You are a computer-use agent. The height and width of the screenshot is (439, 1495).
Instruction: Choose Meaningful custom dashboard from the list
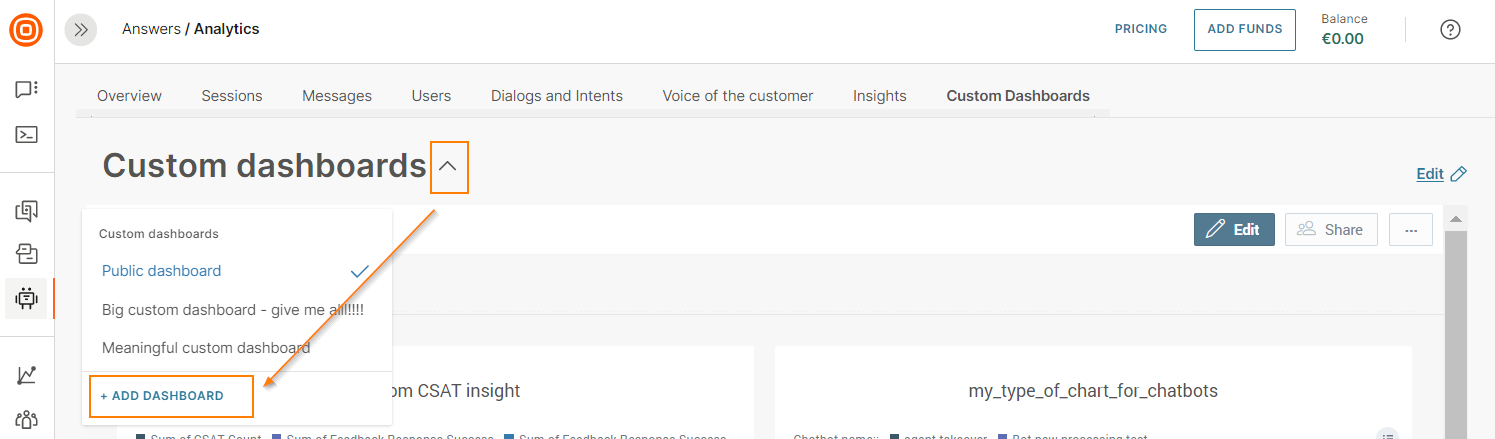[206, 348]
